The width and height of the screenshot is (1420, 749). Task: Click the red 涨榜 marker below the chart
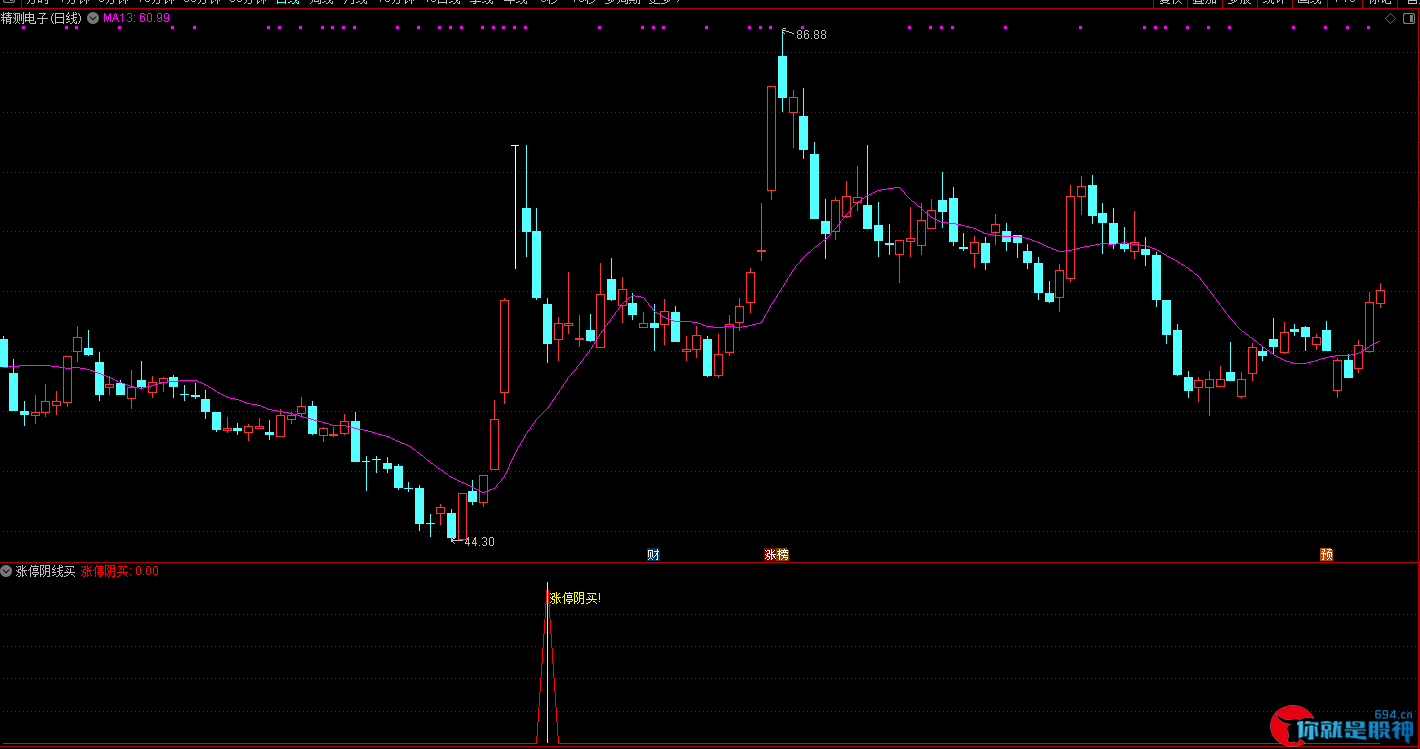click(776, 554)
